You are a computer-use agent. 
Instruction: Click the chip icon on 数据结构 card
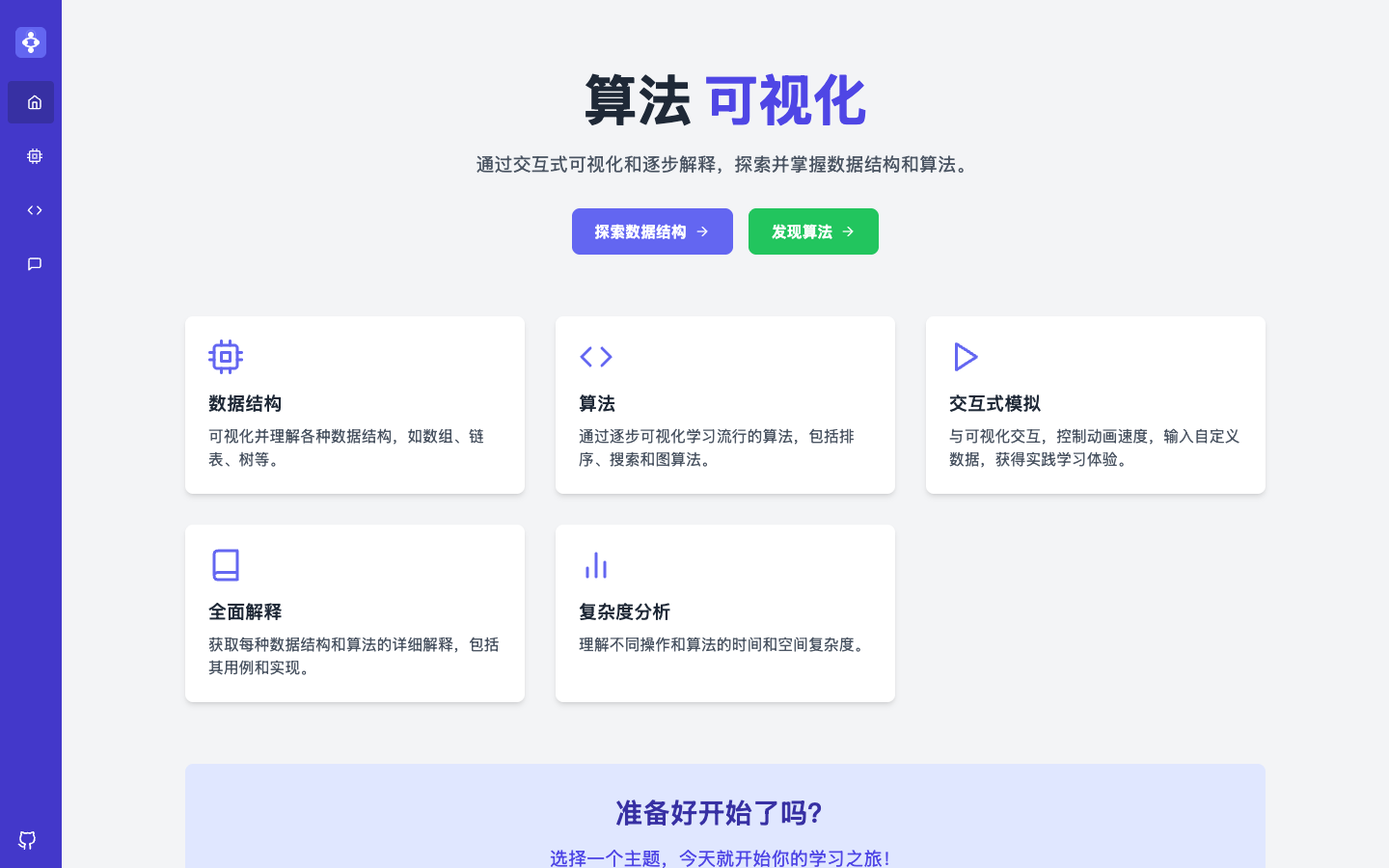click(x=226, y=357)
